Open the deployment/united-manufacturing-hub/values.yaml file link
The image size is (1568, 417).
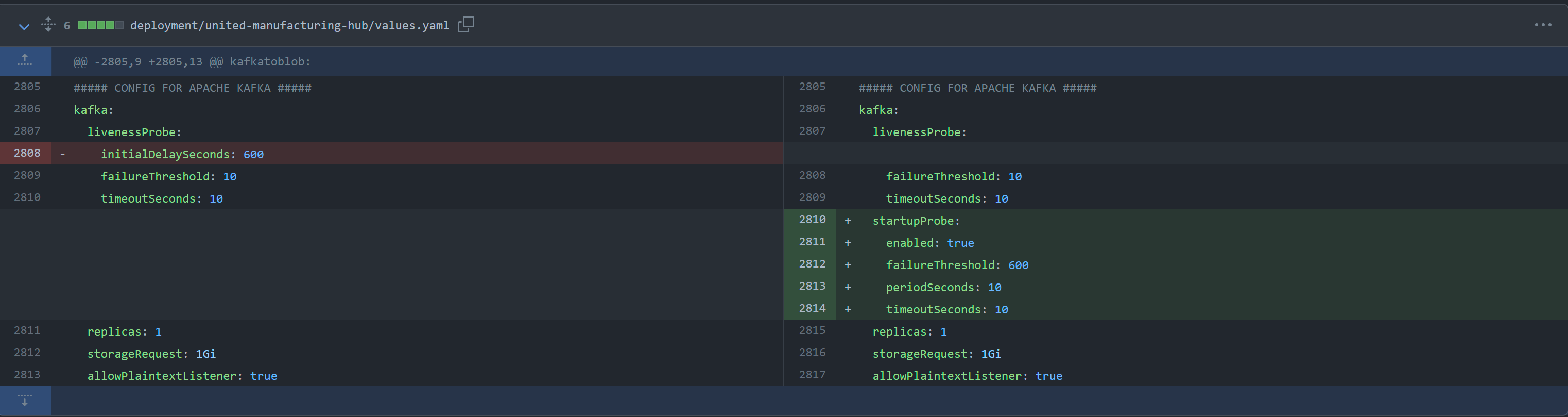click(289, 26)
